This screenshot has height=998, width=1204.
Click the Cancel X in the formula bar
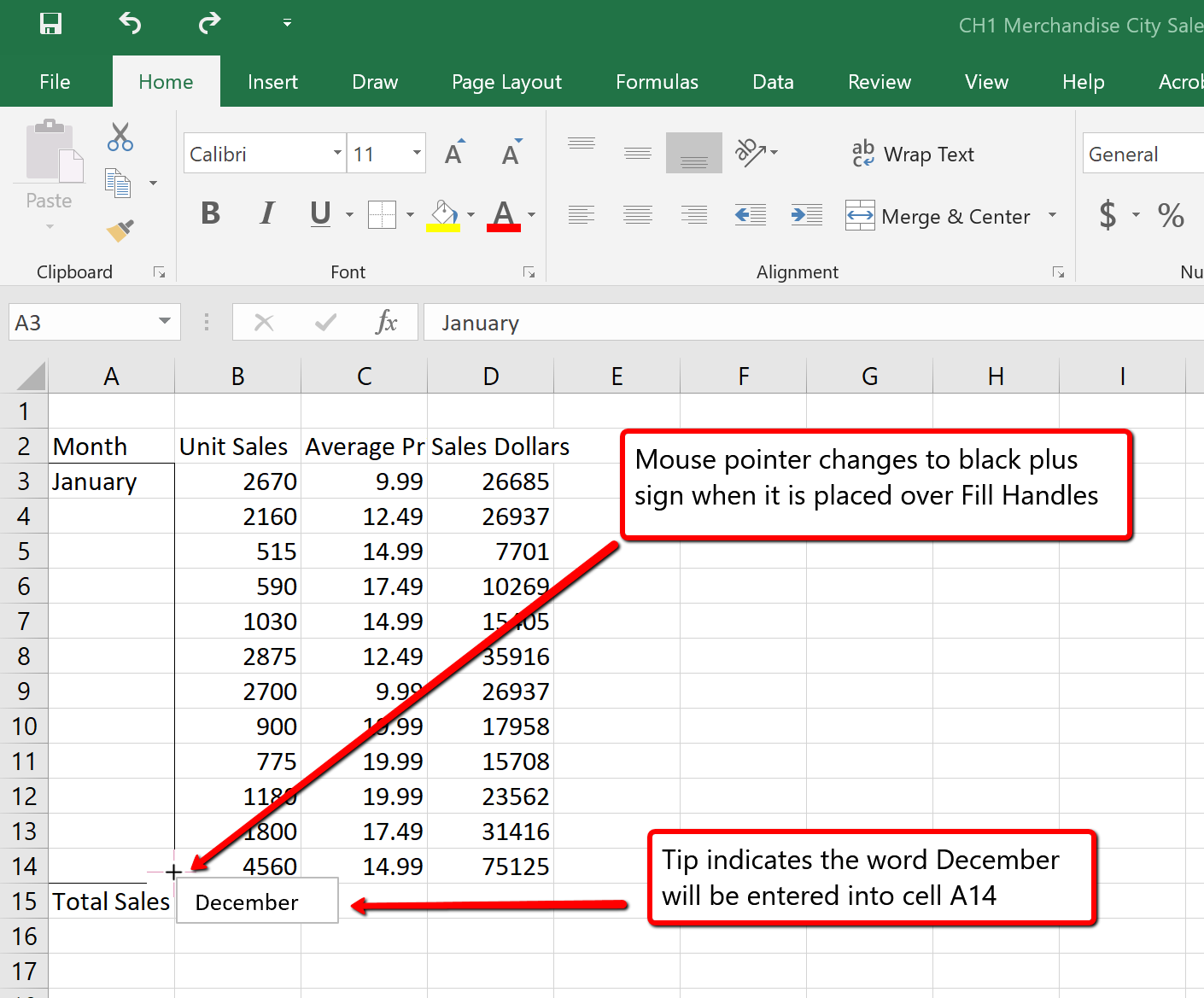pos(264,323)
